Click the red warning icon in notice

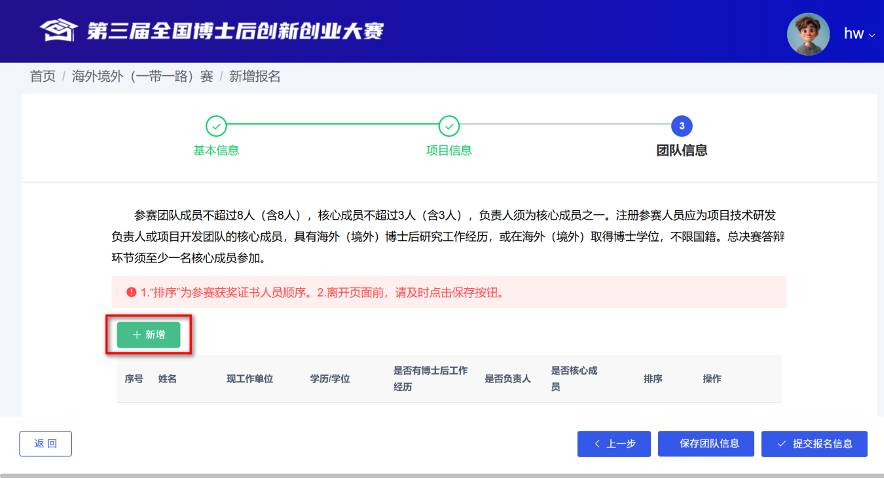[131, 292]
